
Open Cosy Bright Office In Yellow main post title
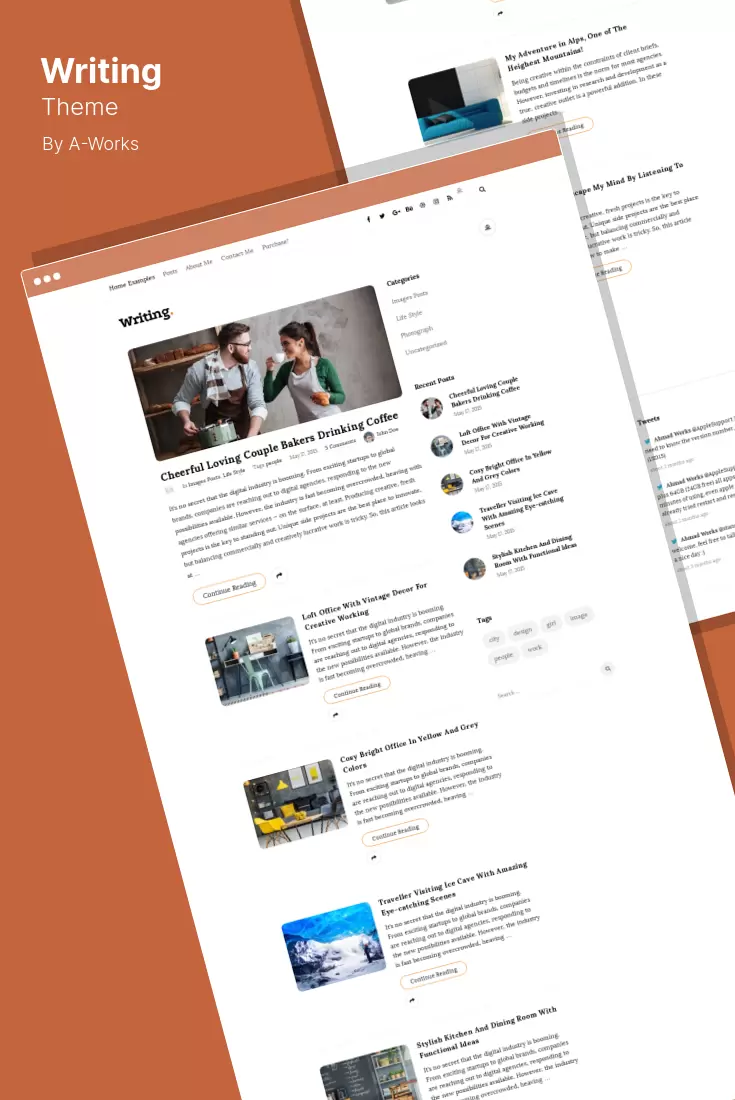[410, 748]
